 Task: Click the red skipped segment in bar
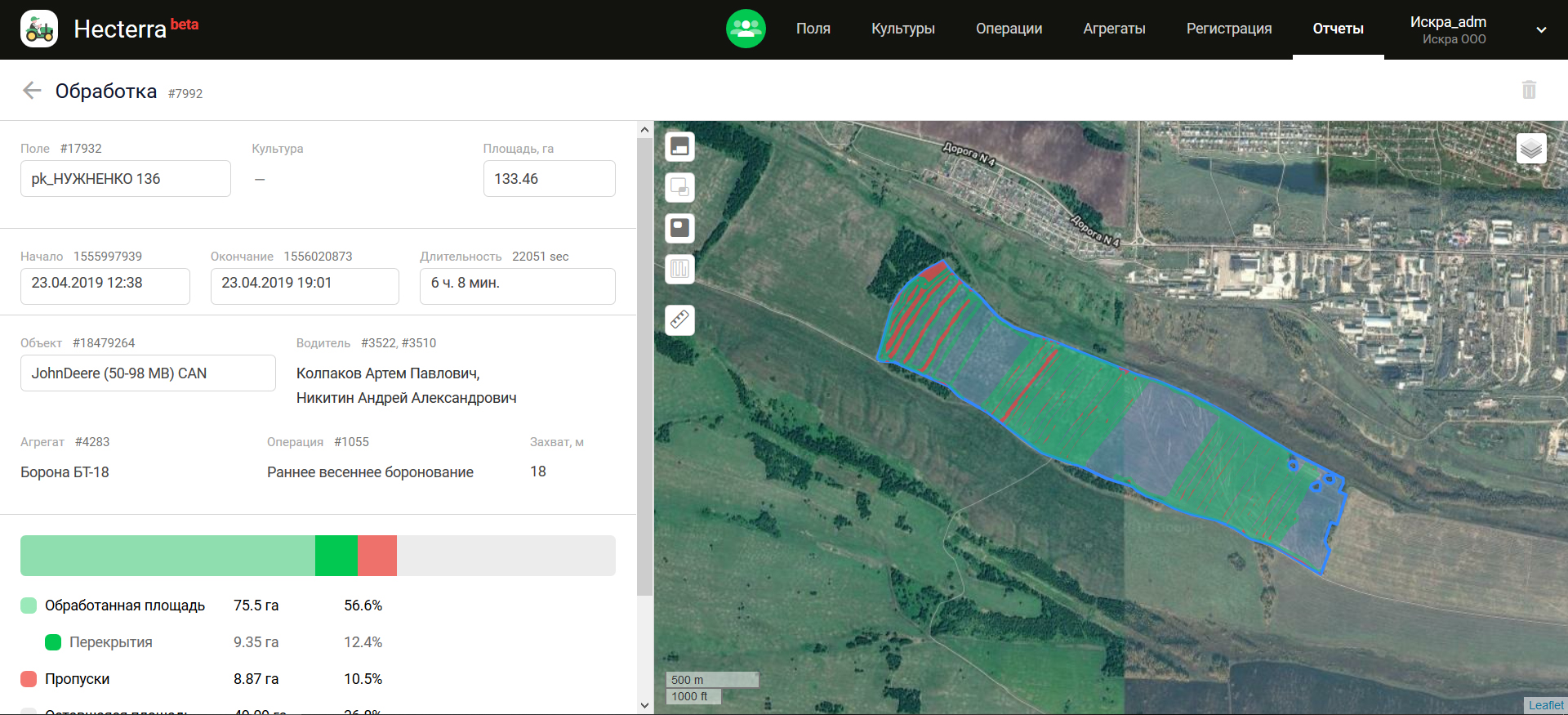pyautogui.click(x=376, y=556)
